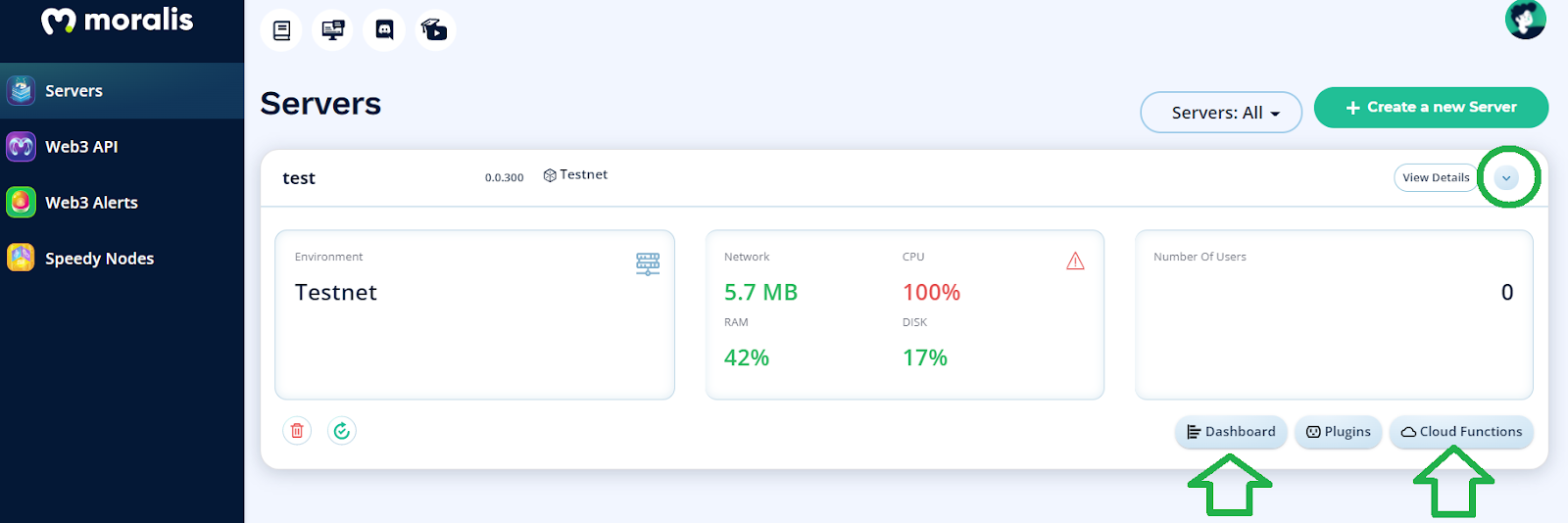Click the Environment server rack icon

point(648,264)
